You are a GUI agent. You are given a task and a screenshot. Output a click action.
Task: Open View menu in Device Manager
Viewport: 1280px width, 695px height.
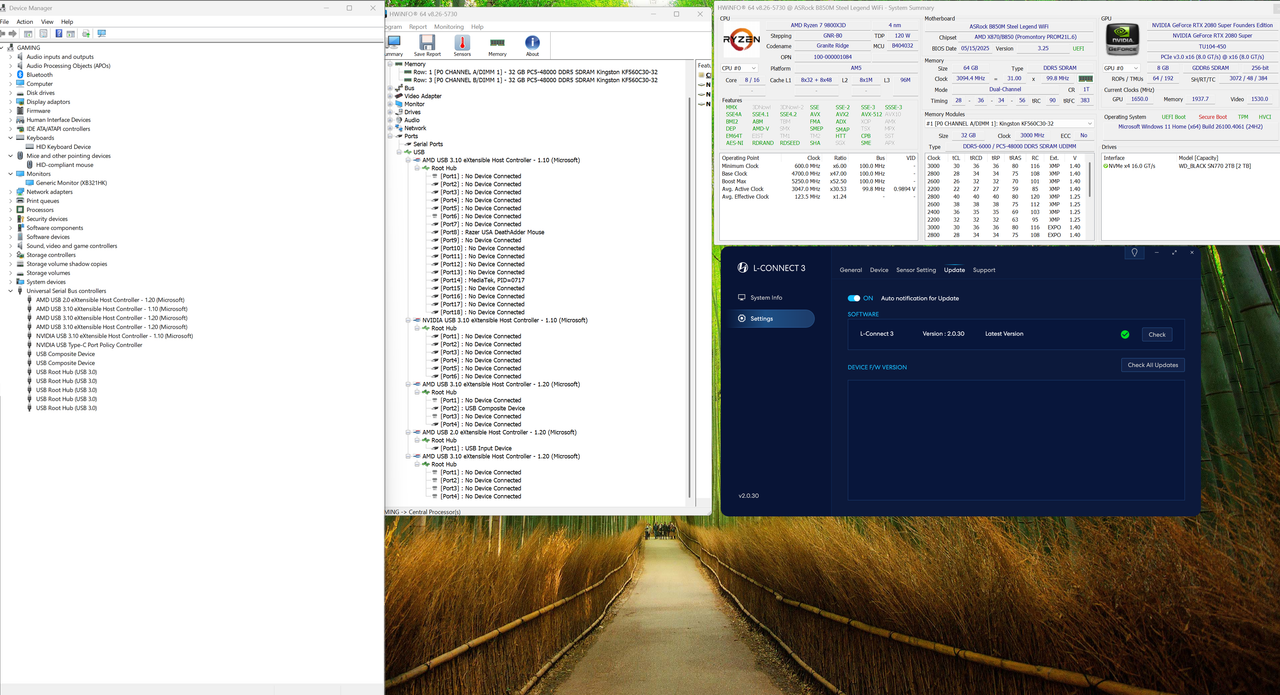[x=47, y=21]
